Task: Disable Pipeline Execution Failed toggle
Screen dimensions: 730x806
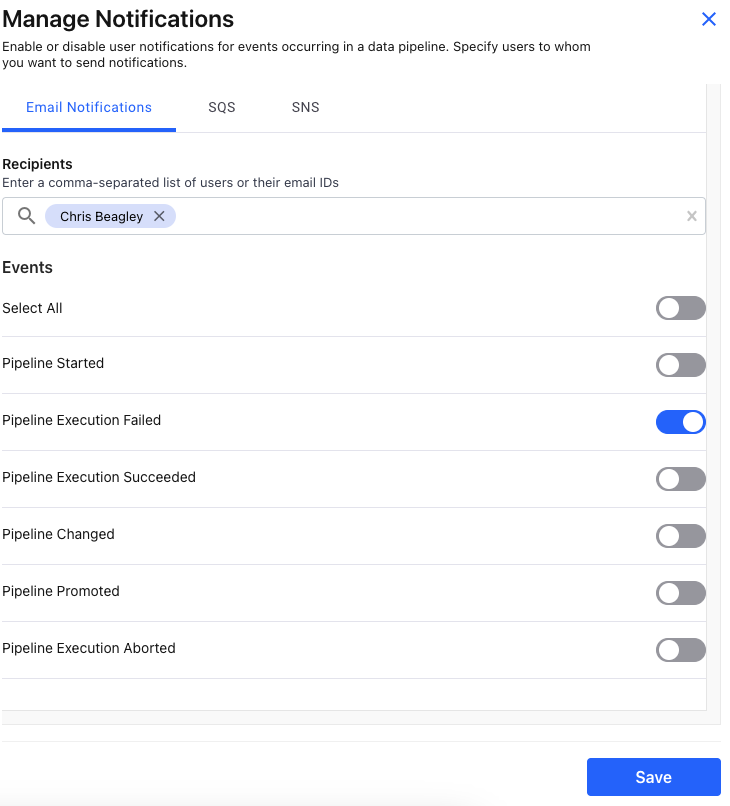Action: (680, 422)
